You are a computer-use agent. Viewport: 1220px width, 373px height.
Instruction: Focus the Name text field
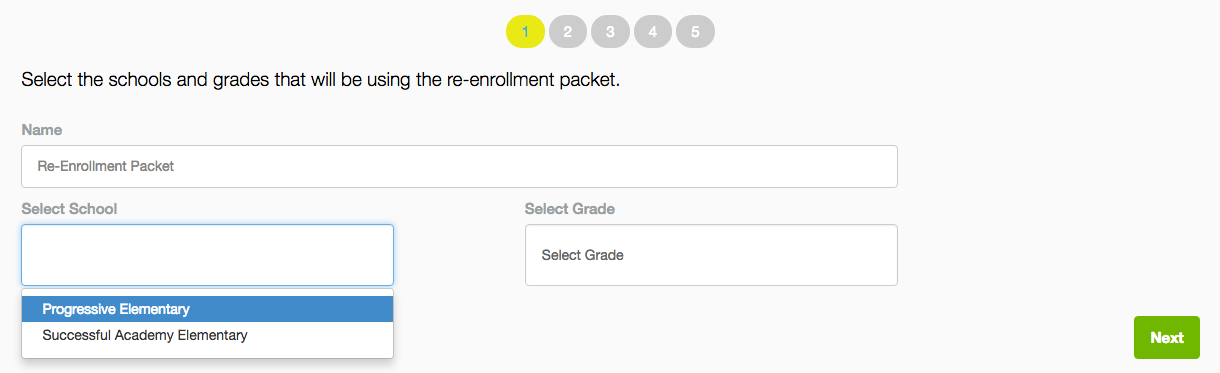click(x=459, y=166)
